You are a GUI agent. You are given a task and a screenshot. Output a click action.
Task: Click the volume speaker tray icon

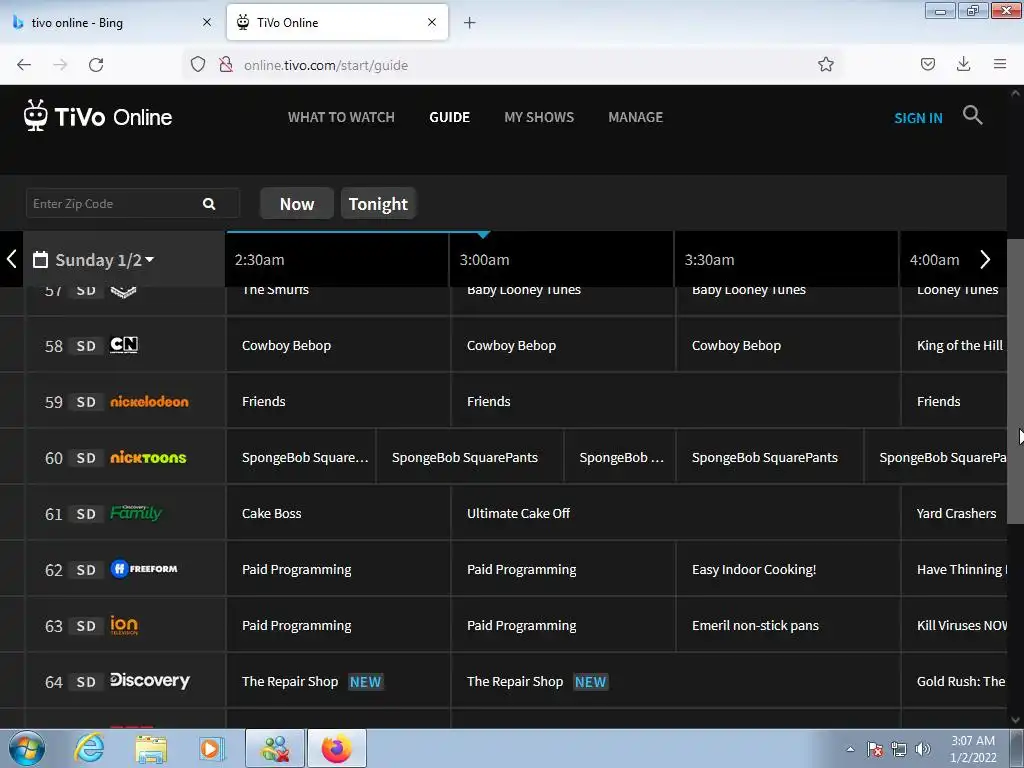point(922,749)
